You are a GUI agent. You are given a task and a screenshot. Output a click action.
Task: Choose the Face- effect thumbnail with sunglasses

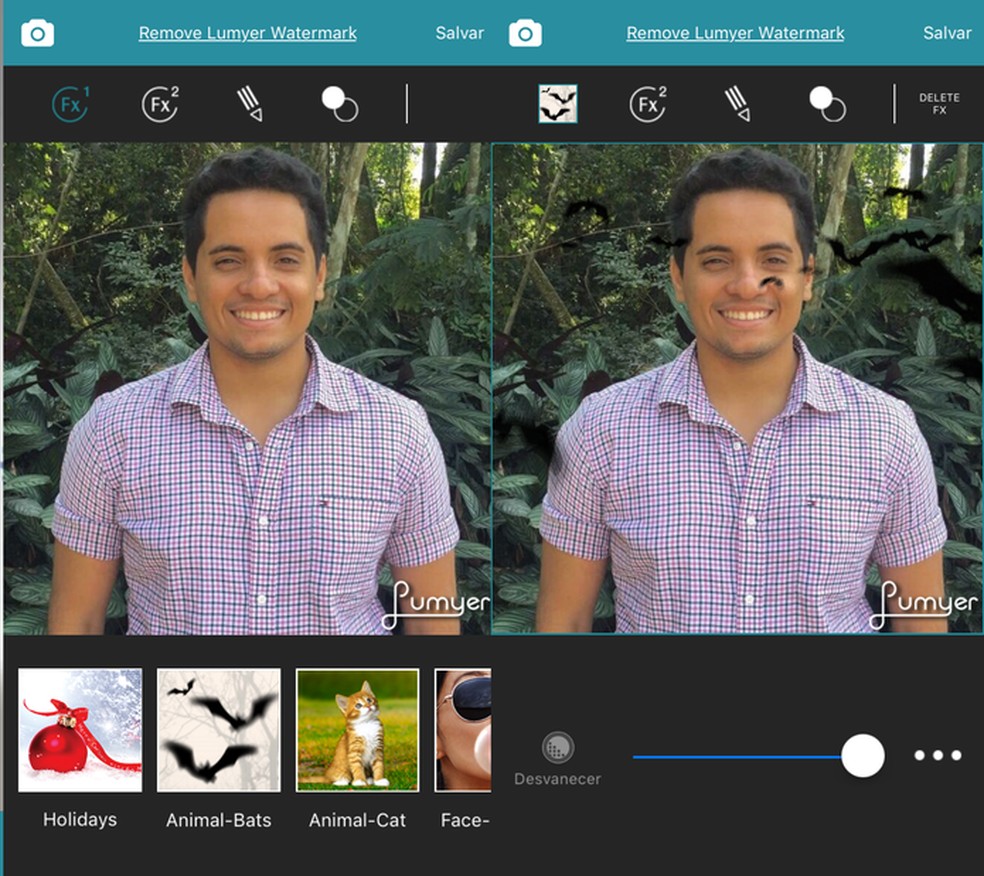(463, 730)
